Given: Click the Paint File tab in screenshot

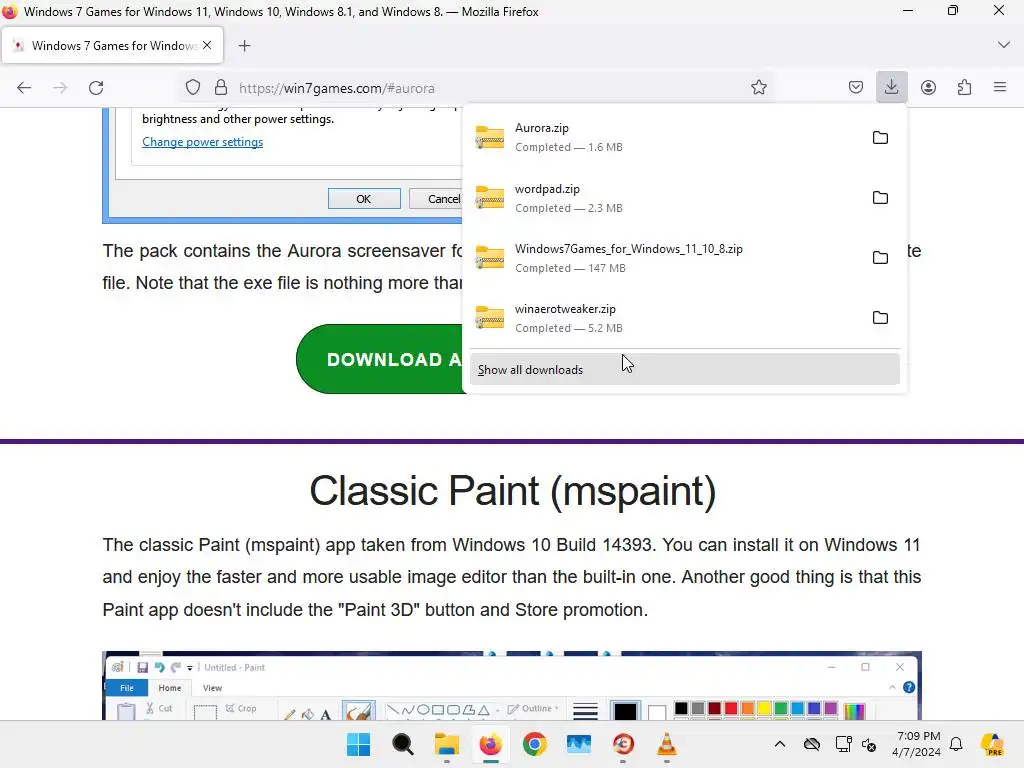Looking at the screenshot, I should click(127, 688).
